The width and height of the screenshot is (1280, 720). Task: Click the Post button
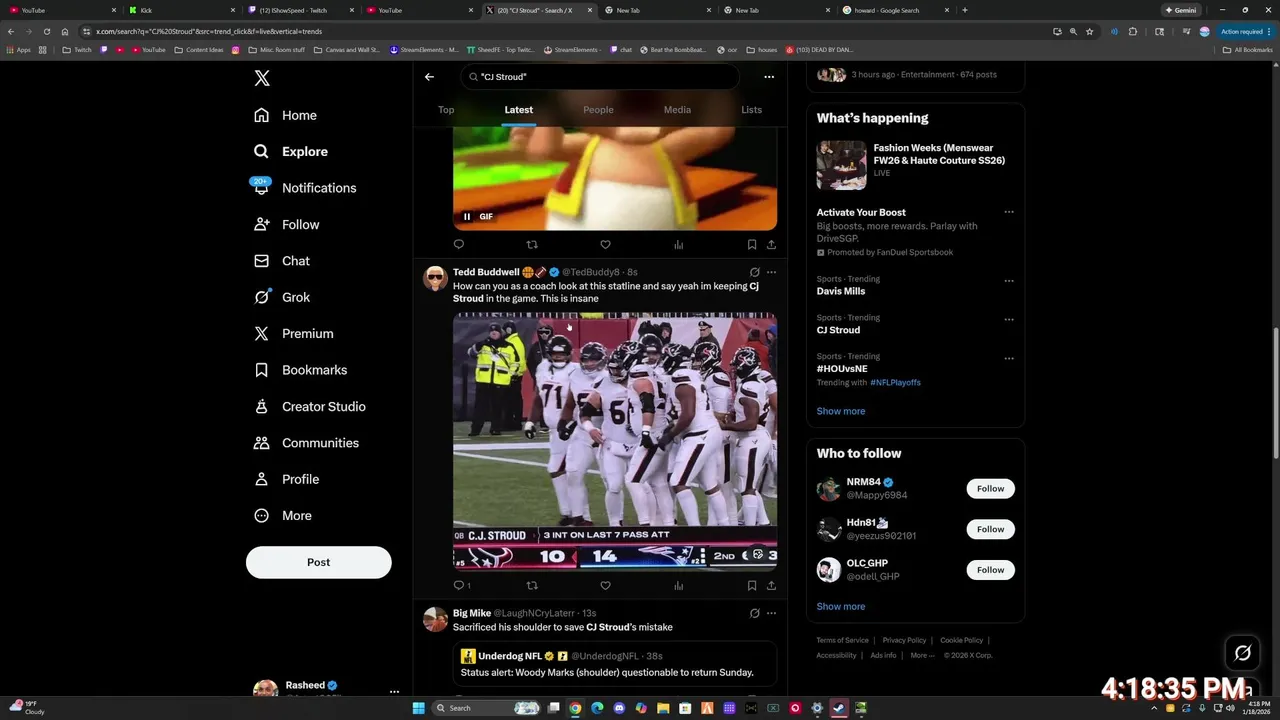coord(318,562)
